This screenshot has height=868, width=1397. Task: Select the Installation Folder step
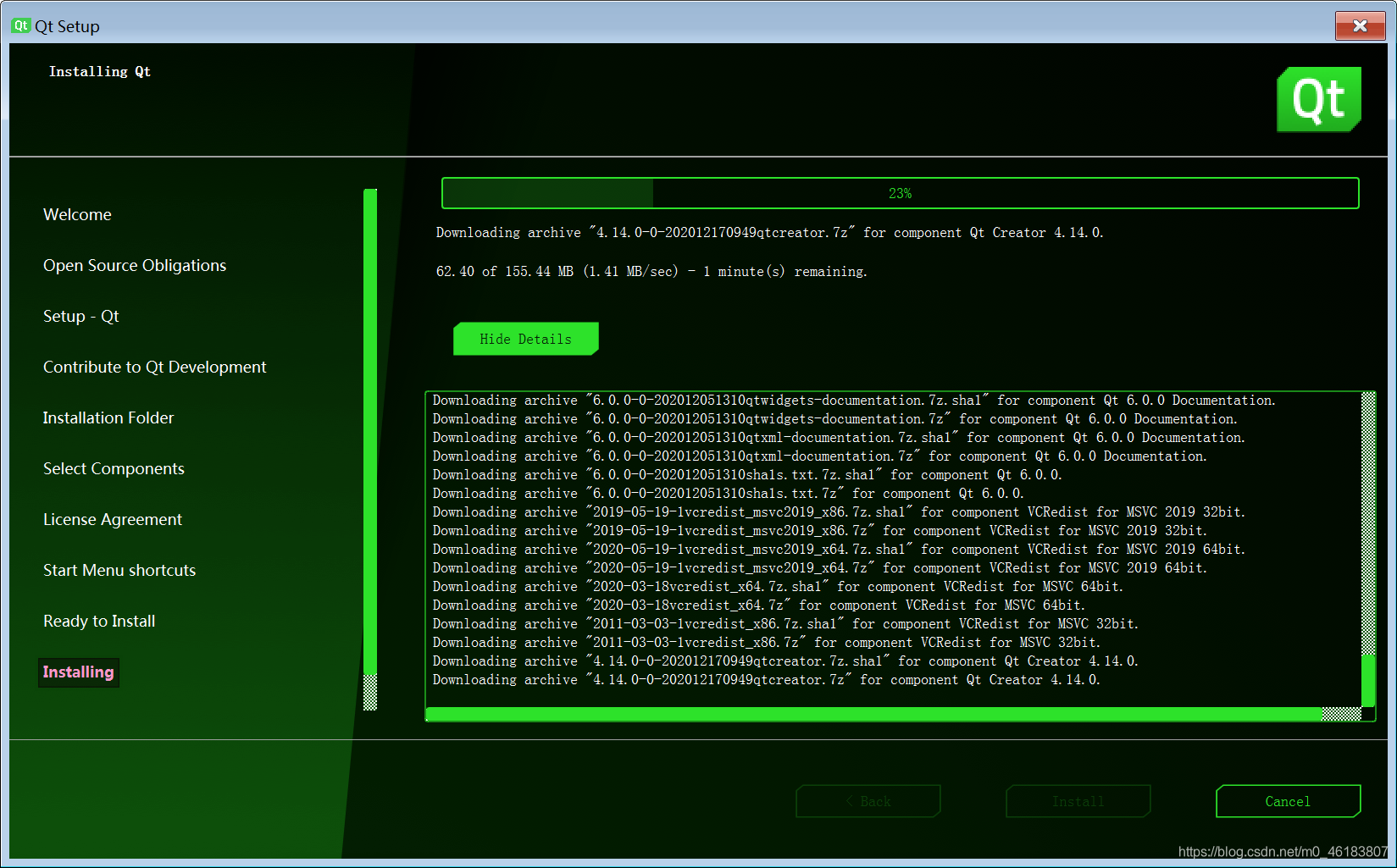108,417
